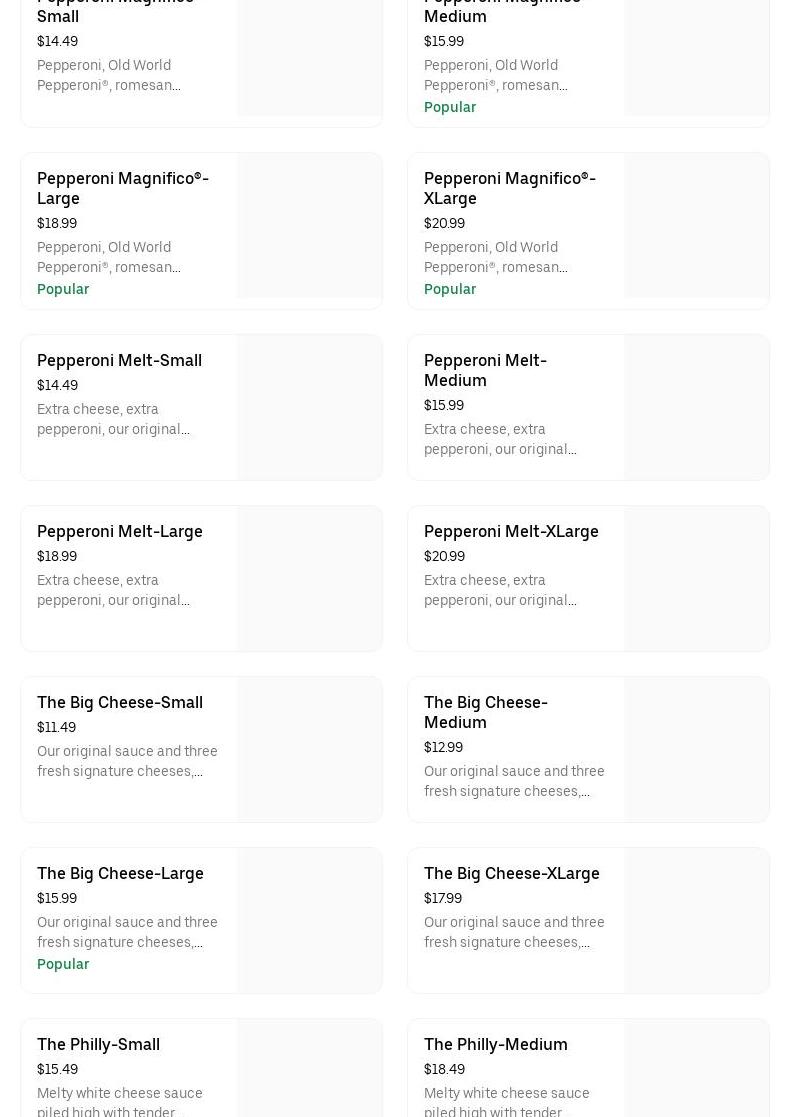The height and width of the screenshot is (1117, 804).
Task: Click the $18.99 price under Pepperoni Melt-Large
Action: click(x=57, y=556)
